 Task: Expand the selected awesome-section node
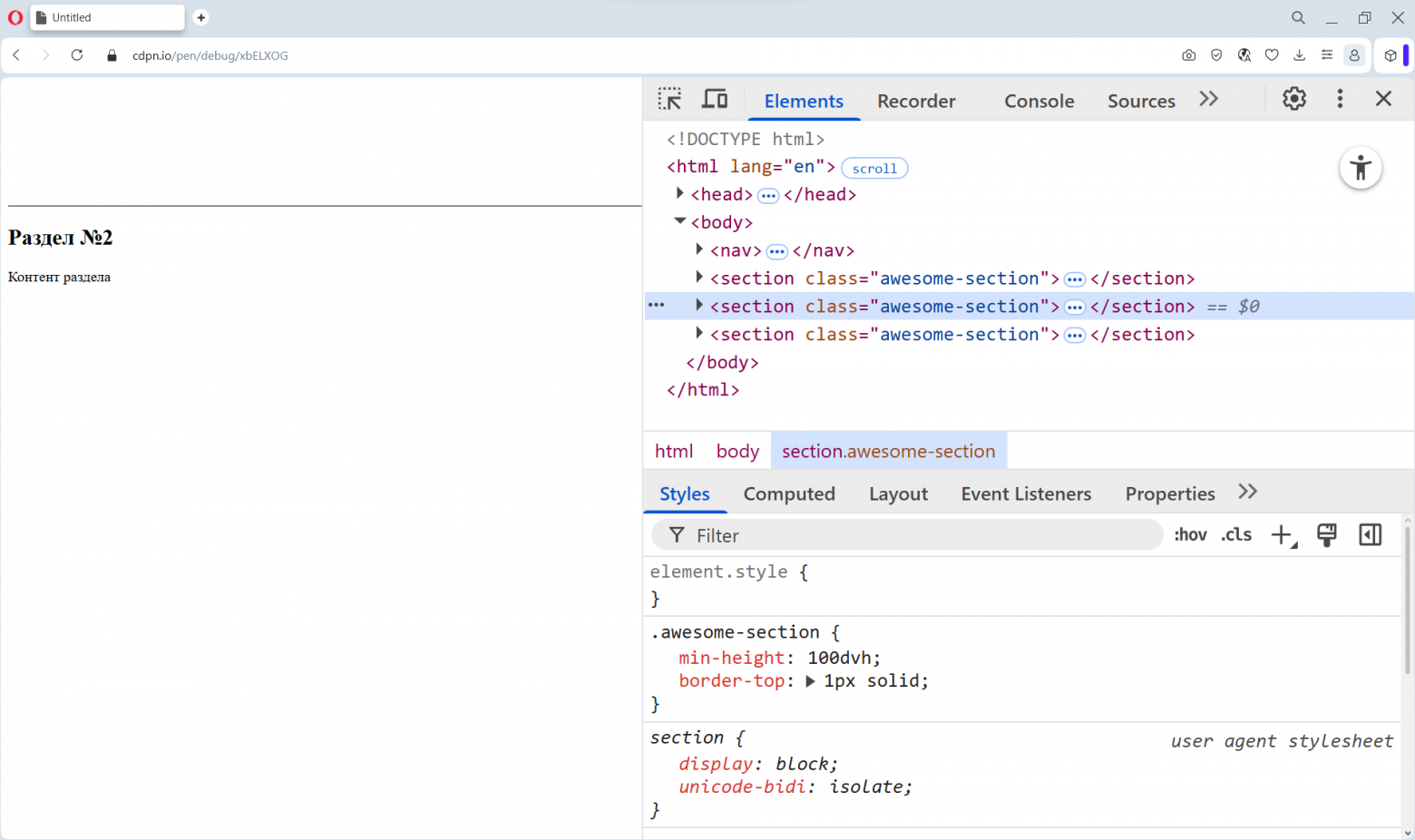[x=698, y=306]
